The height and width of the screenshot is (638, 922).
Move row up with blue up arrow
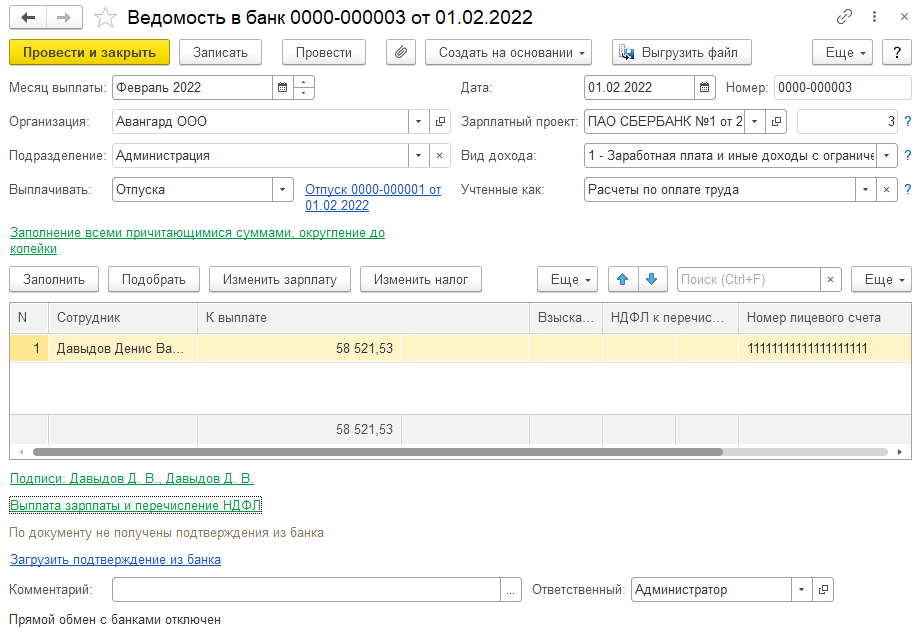623,279
